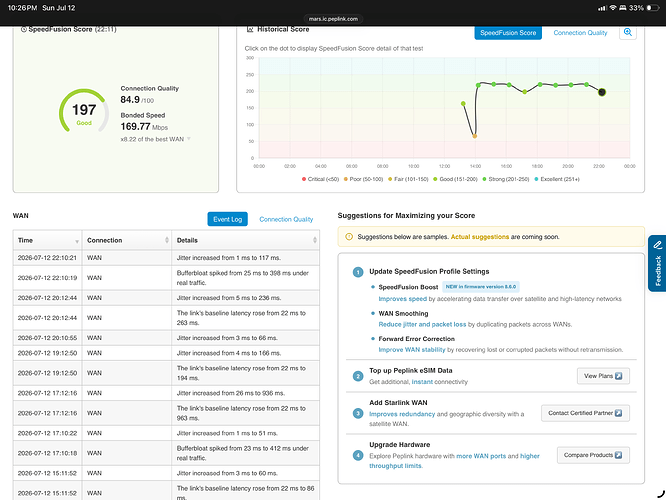
Task: Toggle the Poor (50-100) legend entry
Action: tap(363, 179)
